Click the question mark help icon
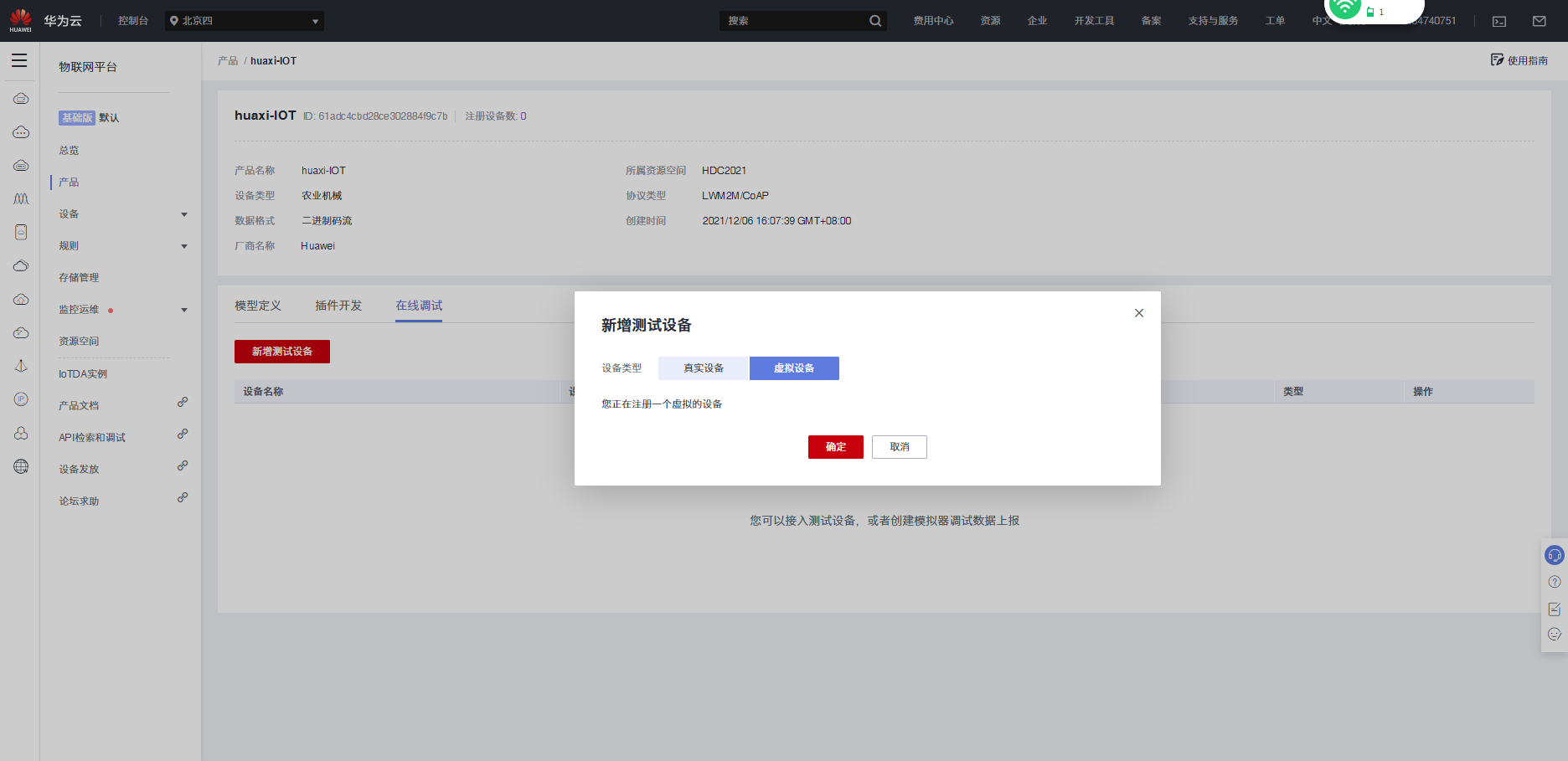 coord(1555,582)
